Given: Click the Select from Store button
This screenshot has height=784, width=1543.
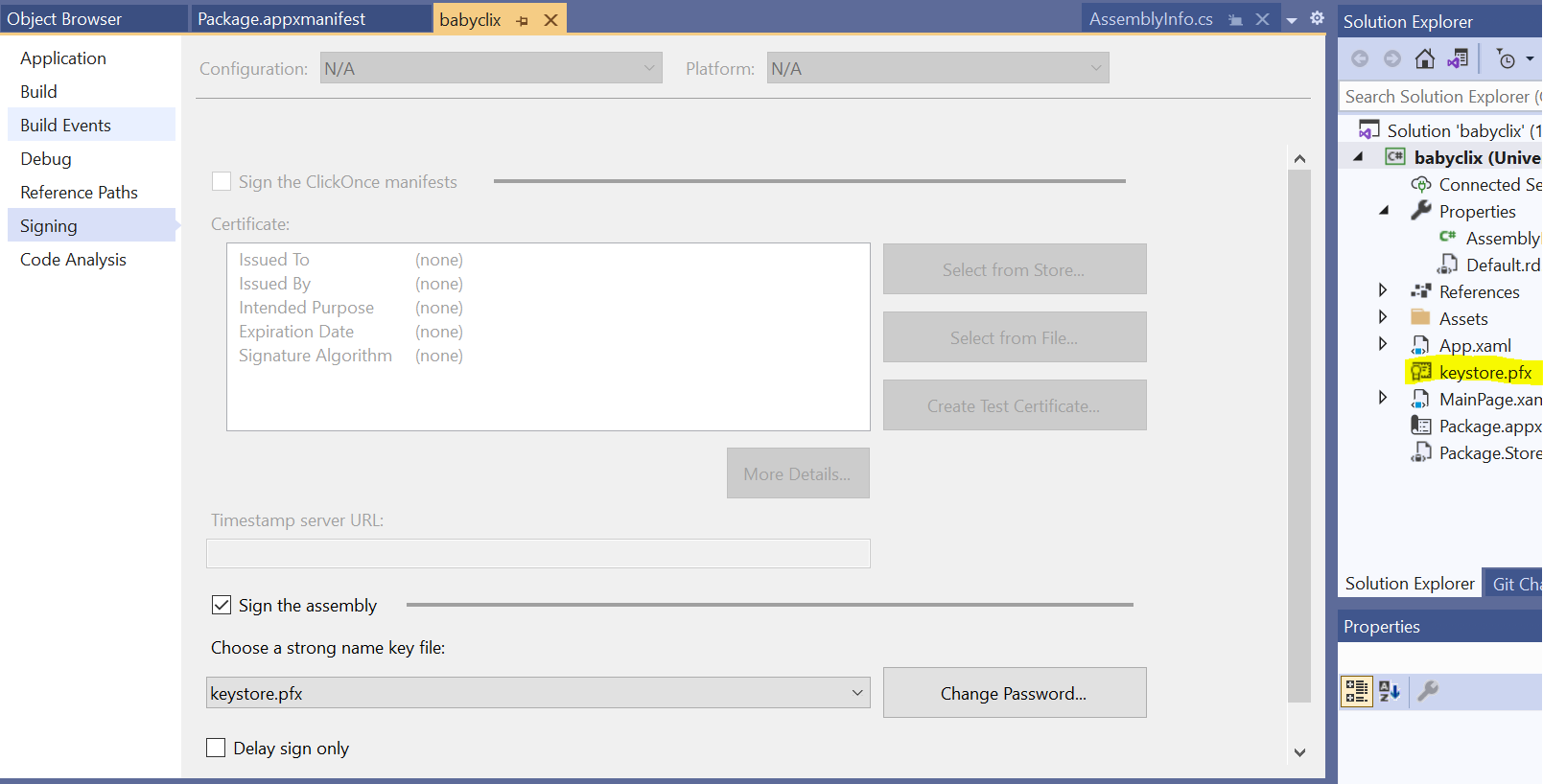Looking at the screenshot, I should pyautogui.click(x=1015, y=269).
